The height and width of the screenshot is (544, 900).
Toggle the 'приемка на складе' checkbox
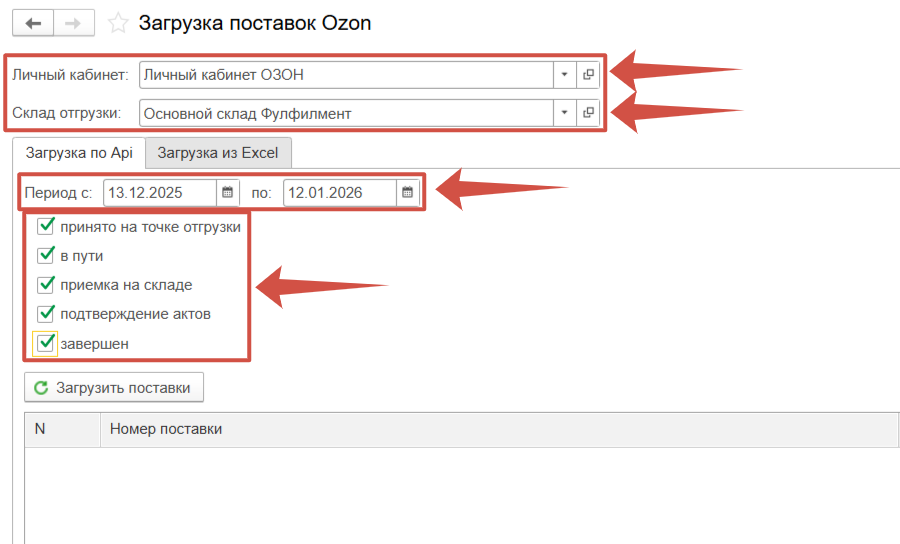tap(45, 284)
